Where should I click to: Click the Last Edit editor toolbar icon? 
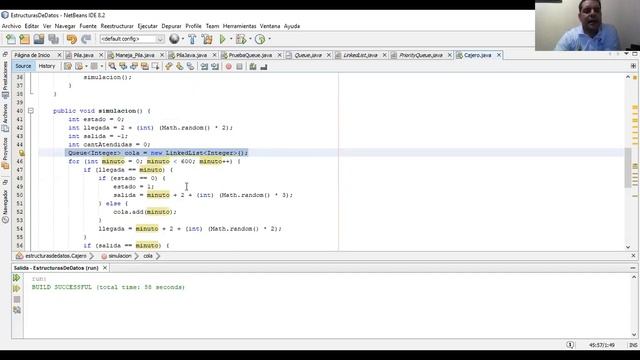point(68,67)
